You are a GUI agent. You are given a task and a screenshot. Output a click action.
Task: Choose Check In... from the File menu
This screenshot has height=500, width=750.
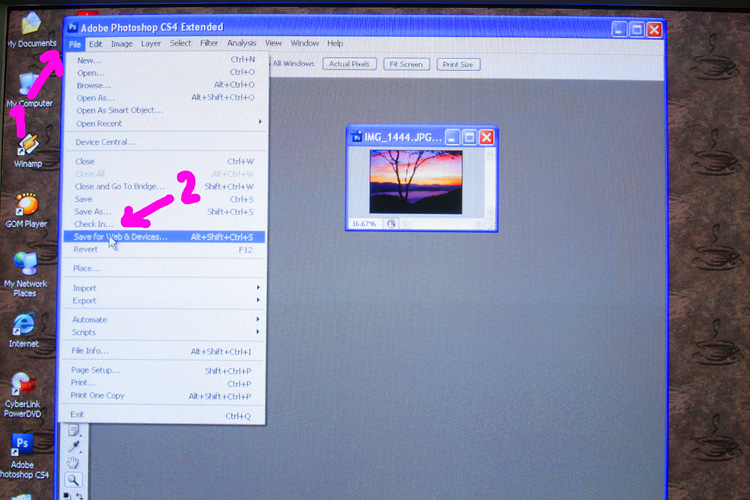[165, 224]
